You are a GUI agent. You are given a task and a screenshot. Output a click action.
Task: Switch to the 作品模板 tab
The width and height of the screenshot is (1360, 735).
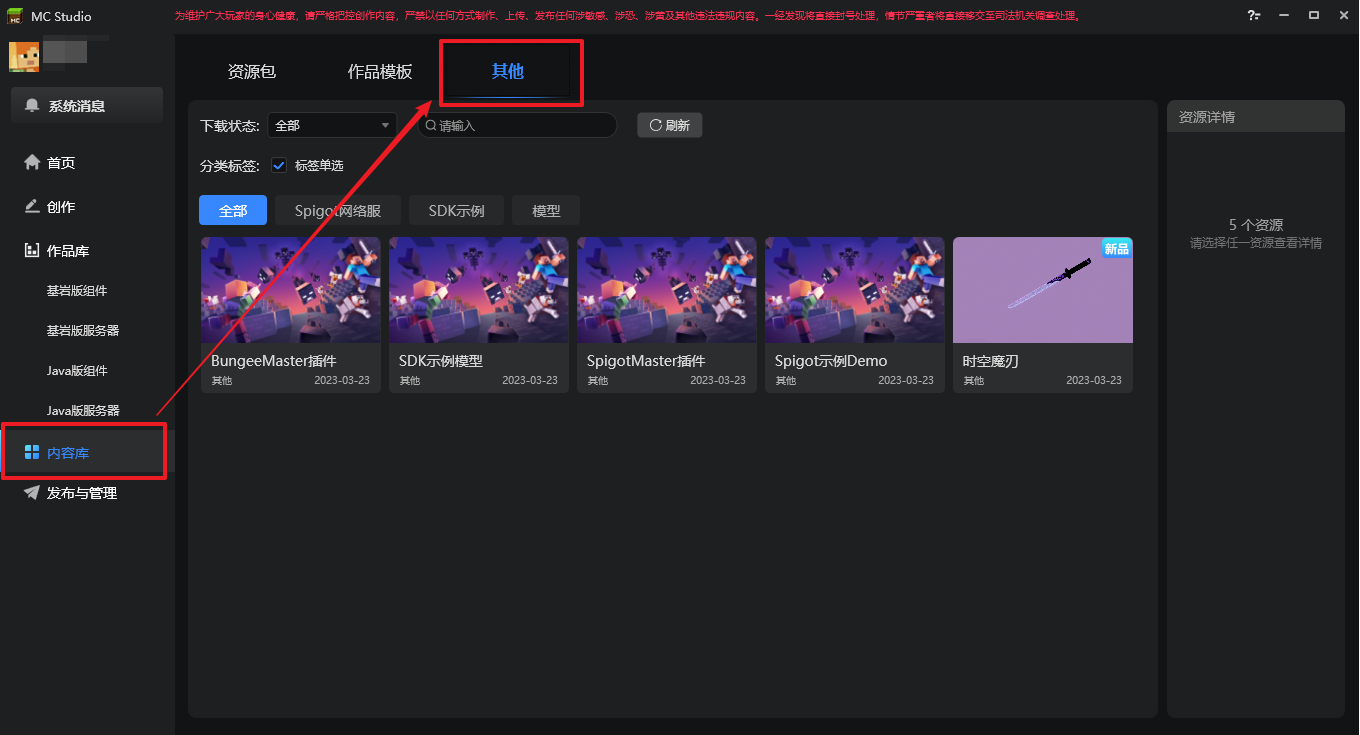tap(380, 72)
